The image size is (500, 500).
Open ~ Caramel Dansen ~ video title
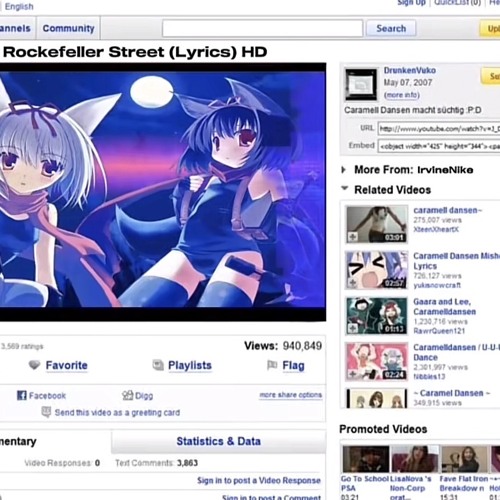(452, 393)
